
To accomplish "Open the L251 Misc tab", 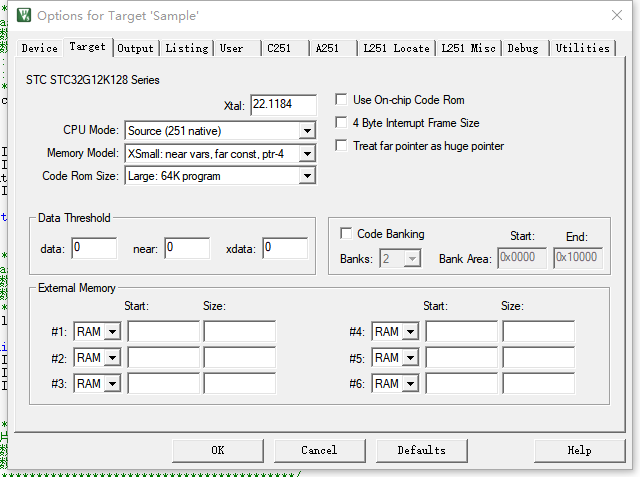I will point(469,48).
